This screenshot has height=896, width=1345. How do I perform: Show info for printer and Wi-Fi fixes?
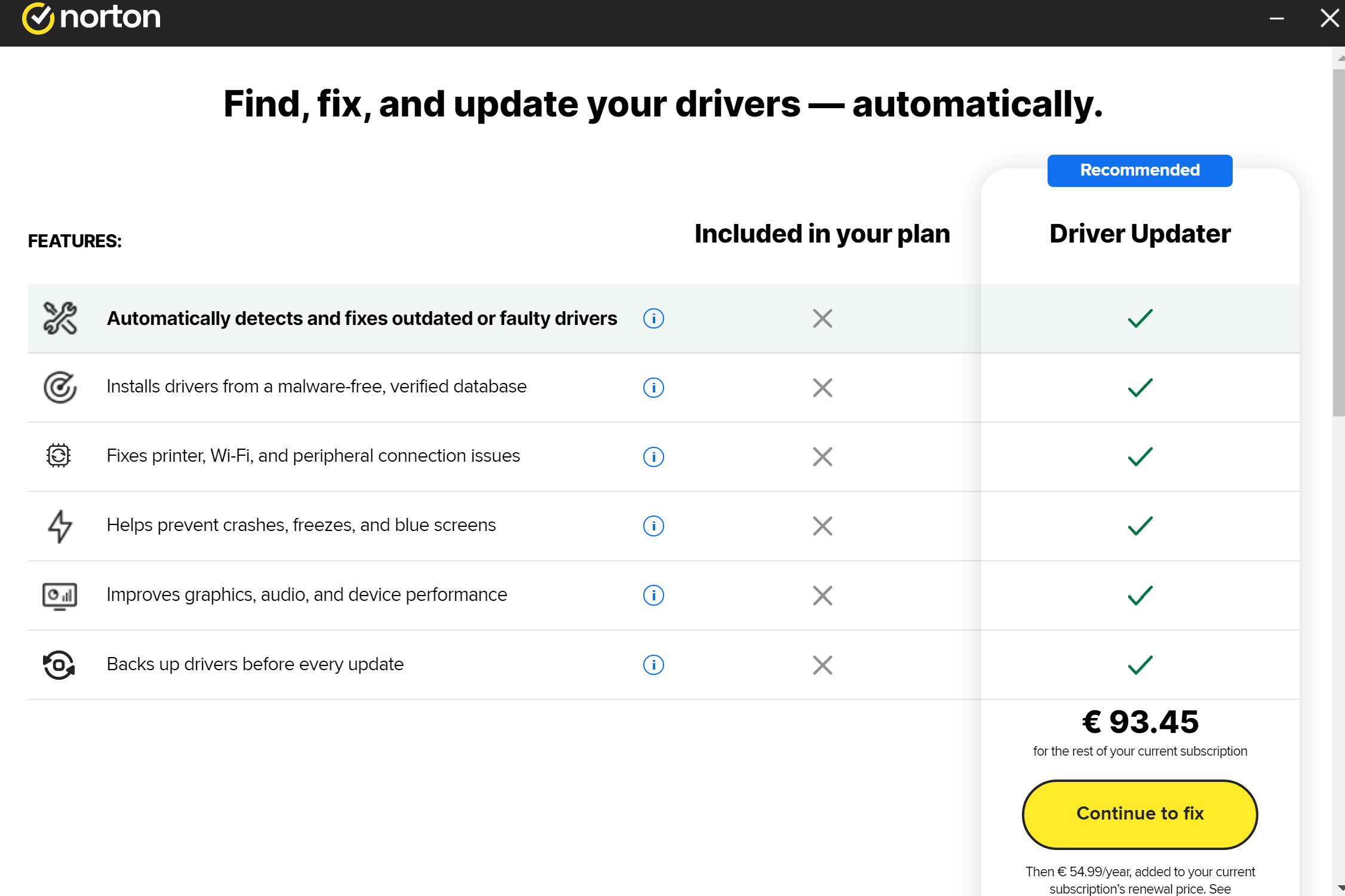(653, 457)
